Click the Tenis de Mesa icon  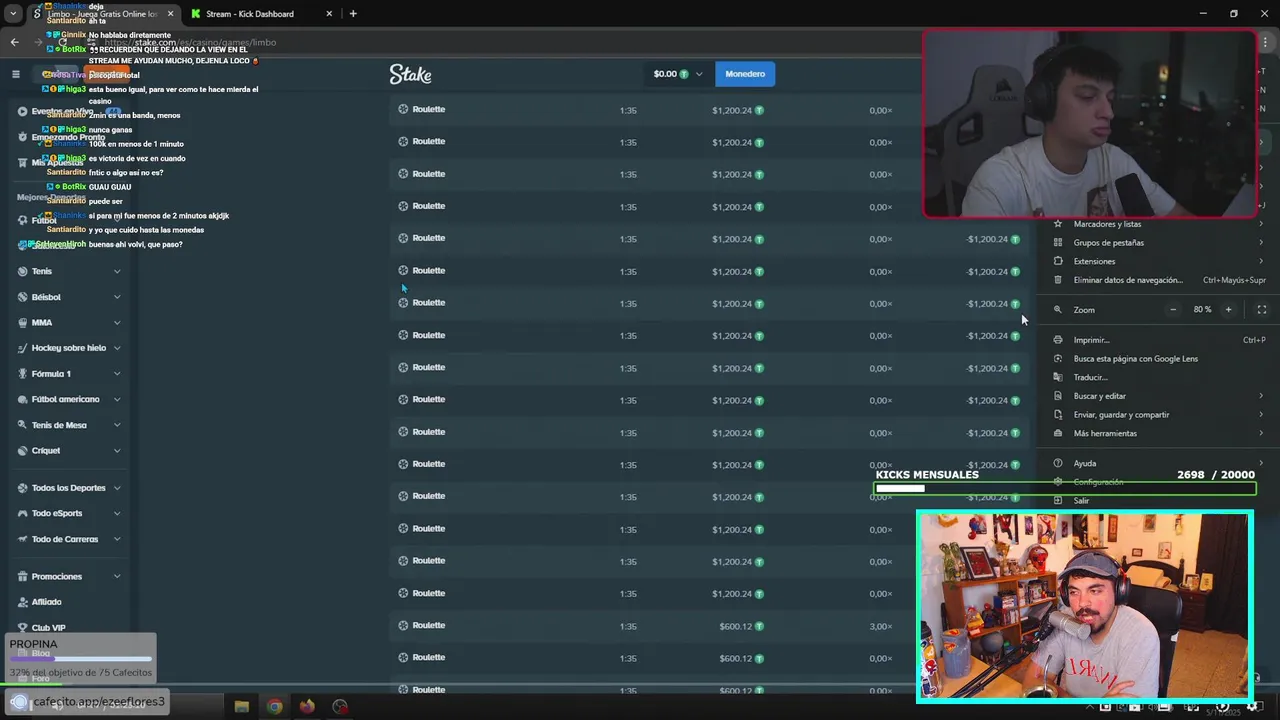[x=22, y=425]
